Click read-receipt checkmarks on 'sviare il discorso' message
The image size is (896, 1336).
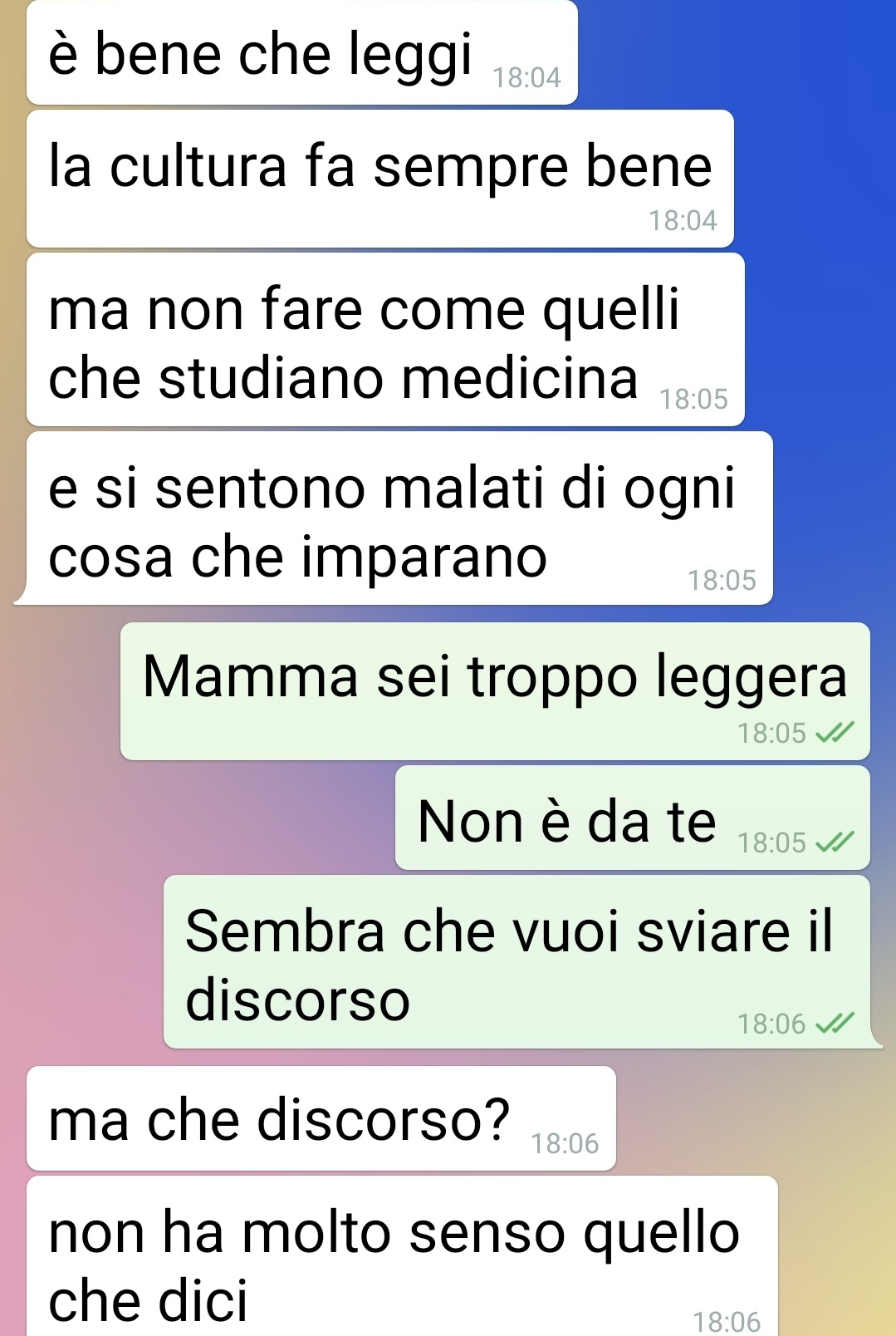coord(835,1024)
